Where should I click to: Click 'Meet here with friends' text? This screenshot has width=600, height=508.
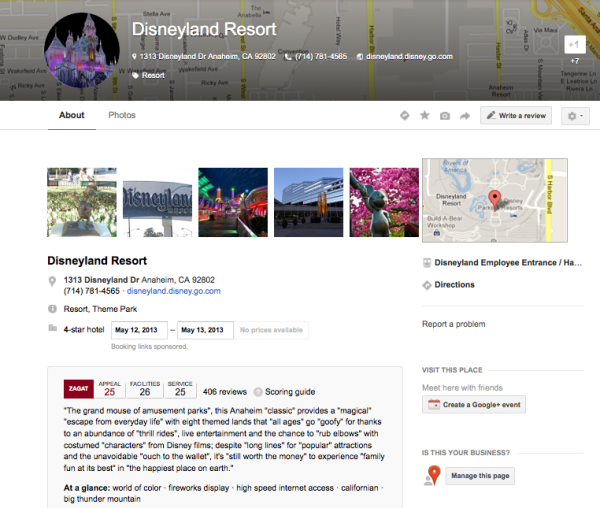(x=462, y=388)
